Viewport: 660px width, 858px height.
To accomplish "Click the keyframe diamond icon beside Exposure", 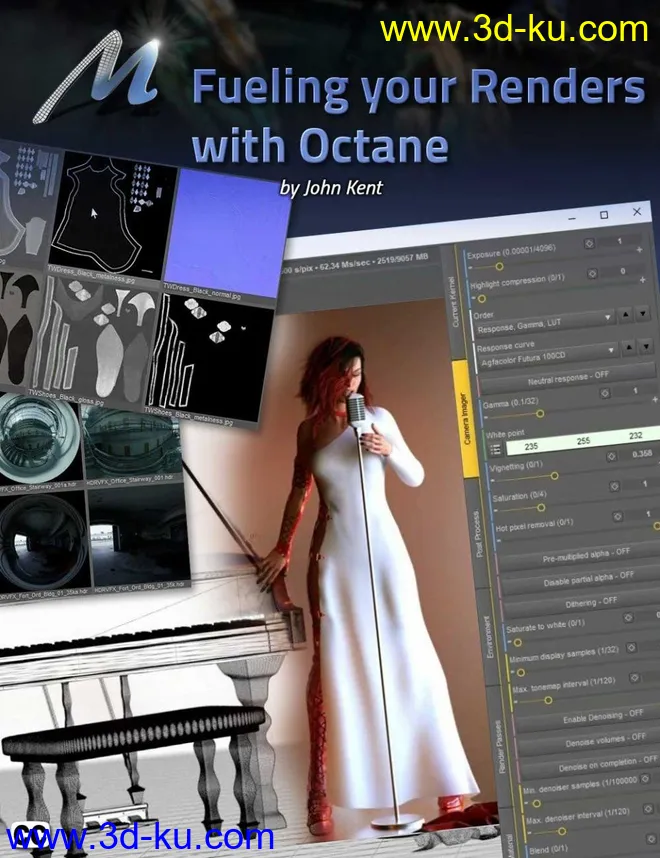I will click(589, 243).
